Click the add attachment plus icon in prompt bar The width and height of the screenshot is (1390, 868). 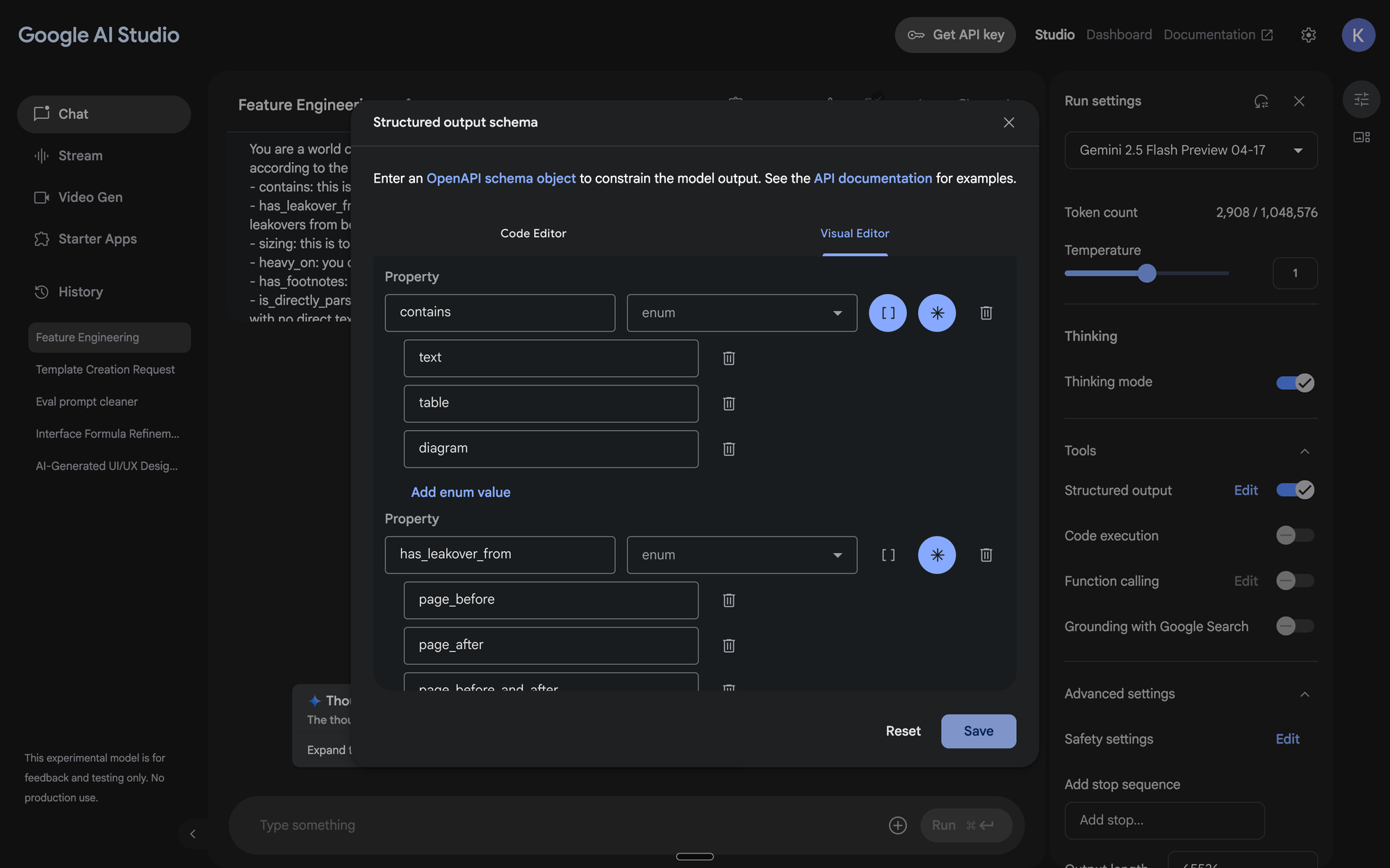898,825
